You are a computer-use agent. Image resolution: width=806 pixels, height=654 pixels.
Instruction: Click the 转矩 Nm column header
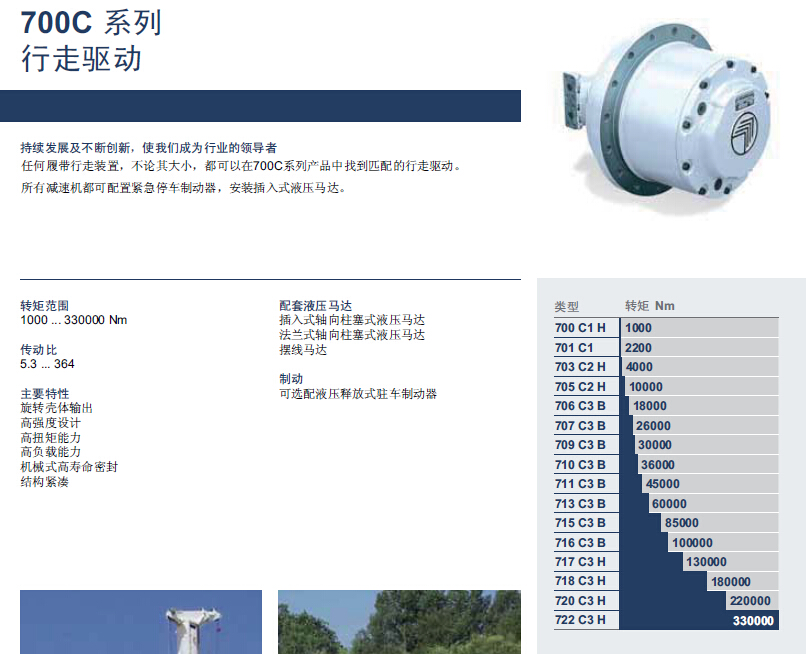coord(650,306)
